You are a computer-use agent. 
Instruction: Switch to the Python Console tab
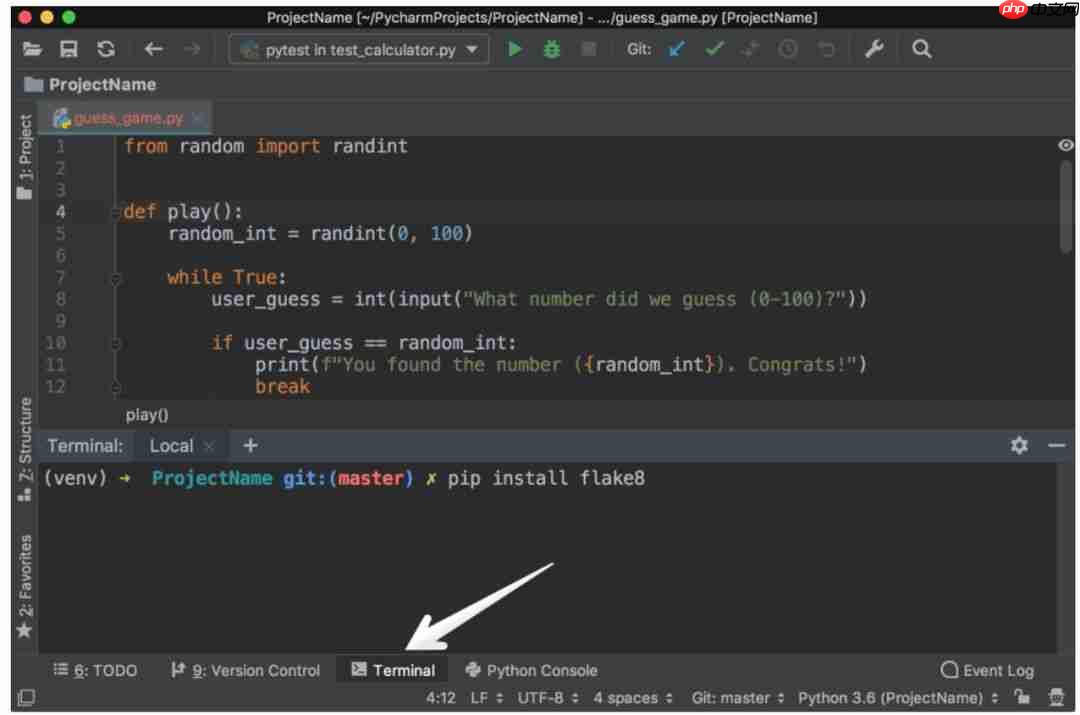[x=532, y=670]
